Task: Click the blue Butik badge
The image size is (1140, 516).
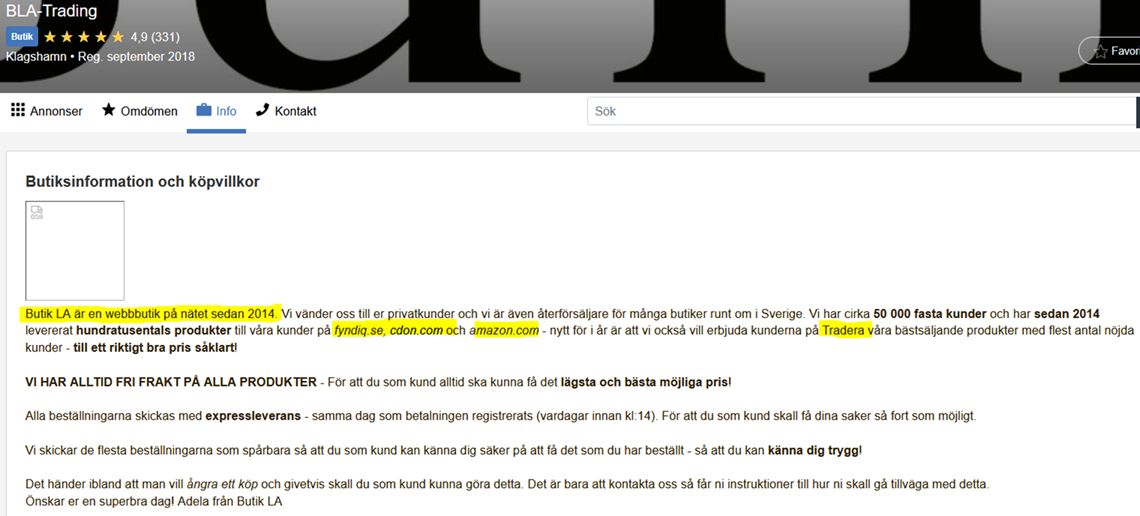Action: [22, 37]
